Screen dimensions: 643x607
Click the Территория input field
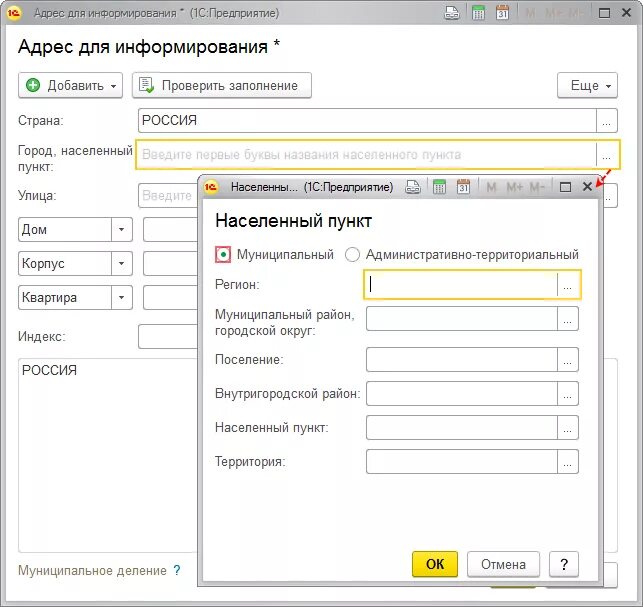point(462,462)
